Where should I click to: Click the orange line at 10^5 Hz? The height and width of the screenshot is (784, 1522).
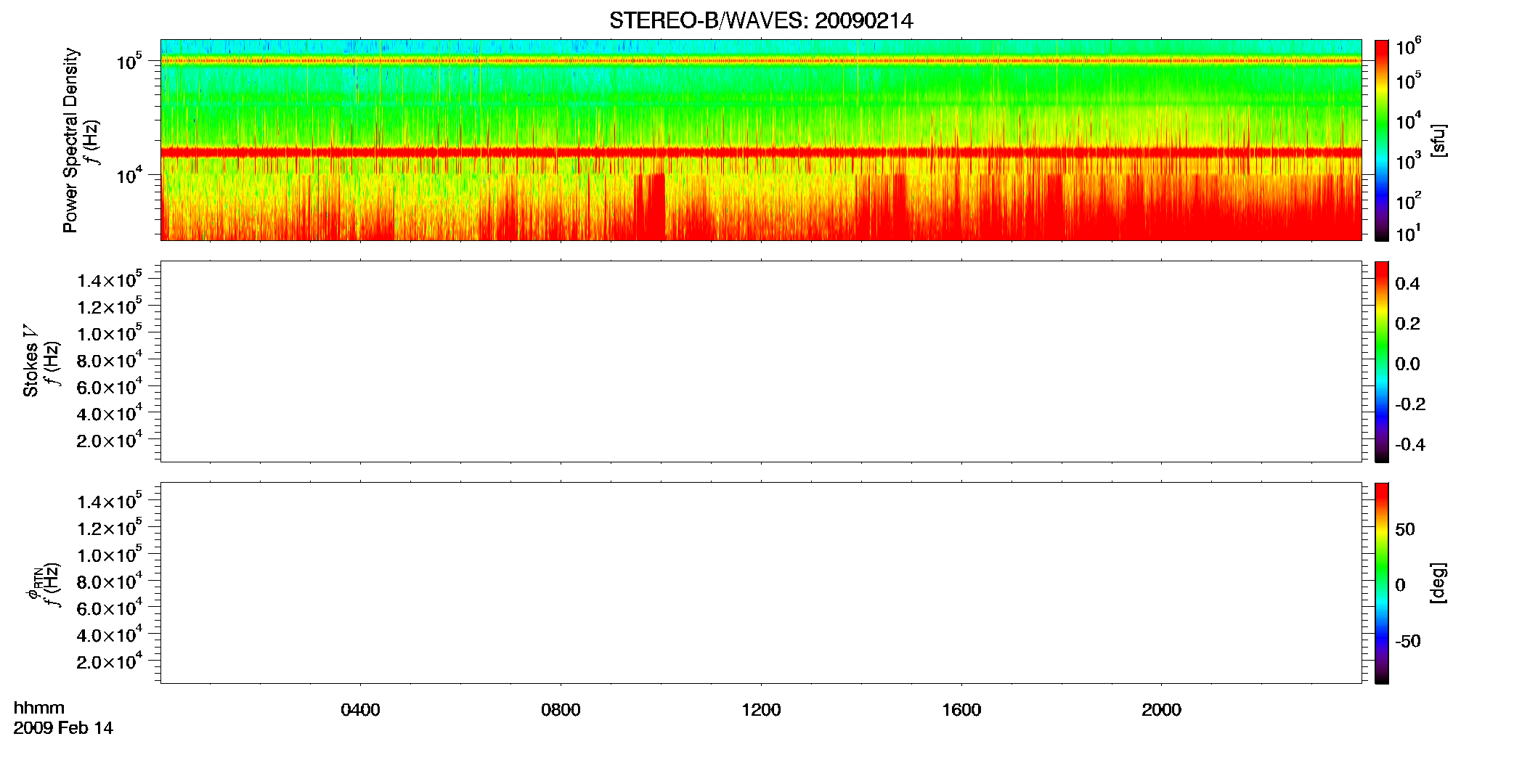761,61
